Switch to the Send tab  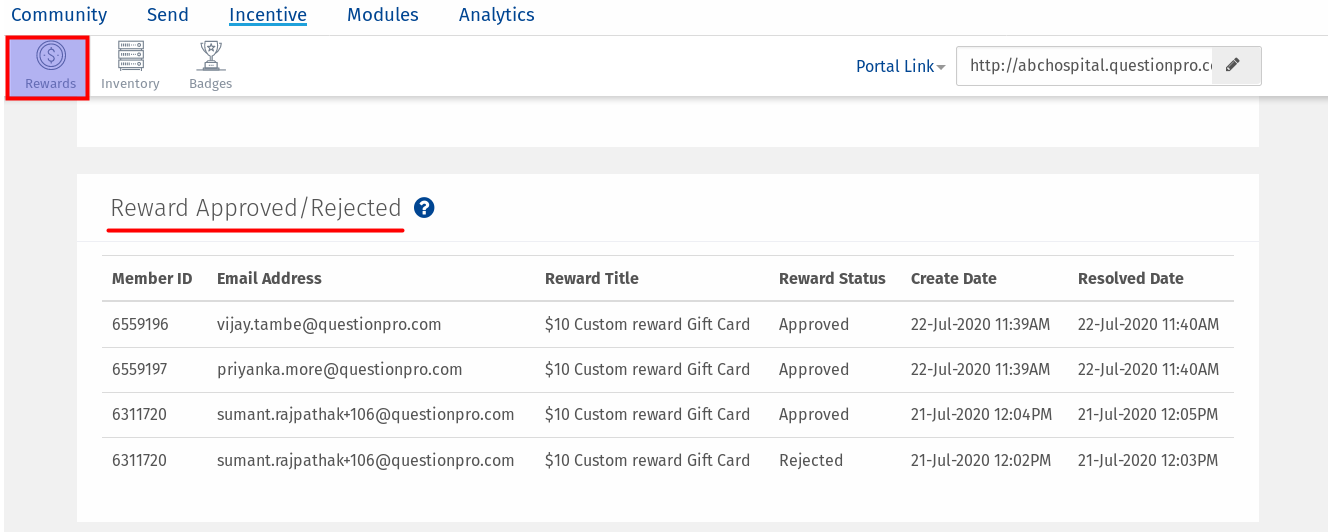click(x=167, y=15)
